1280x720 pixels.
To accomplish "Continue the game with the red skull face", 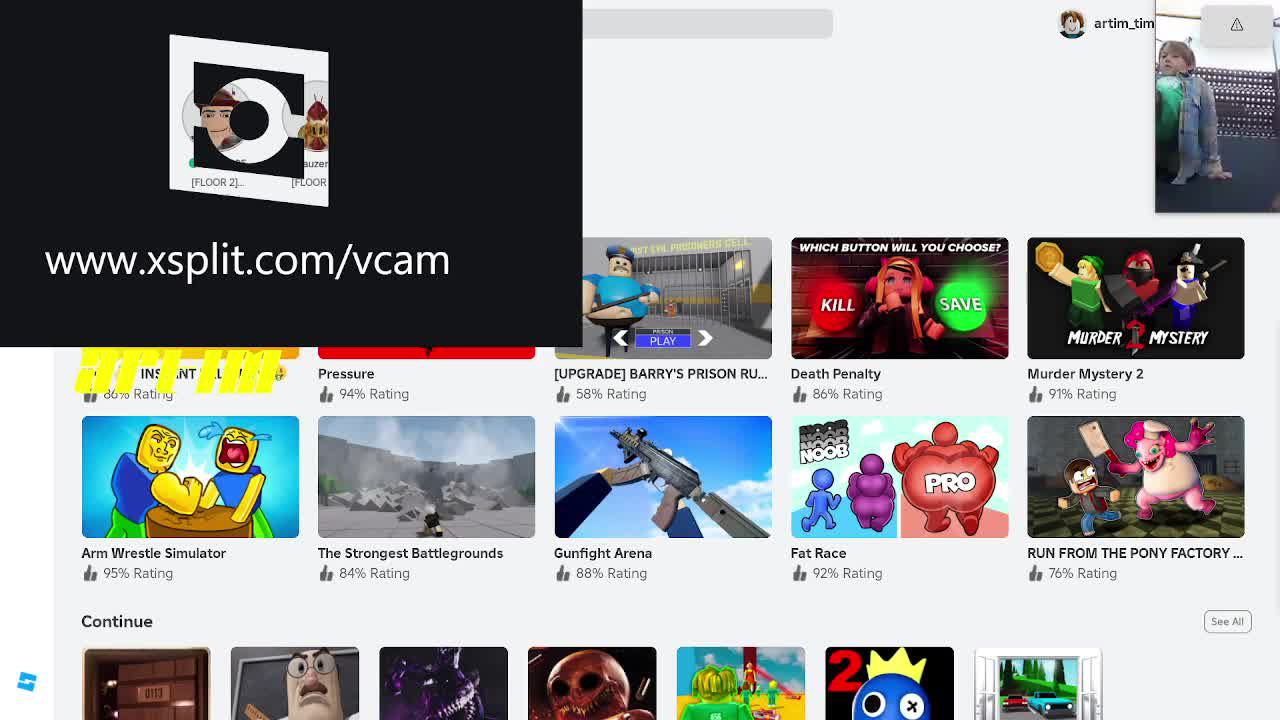I will 592,684.
